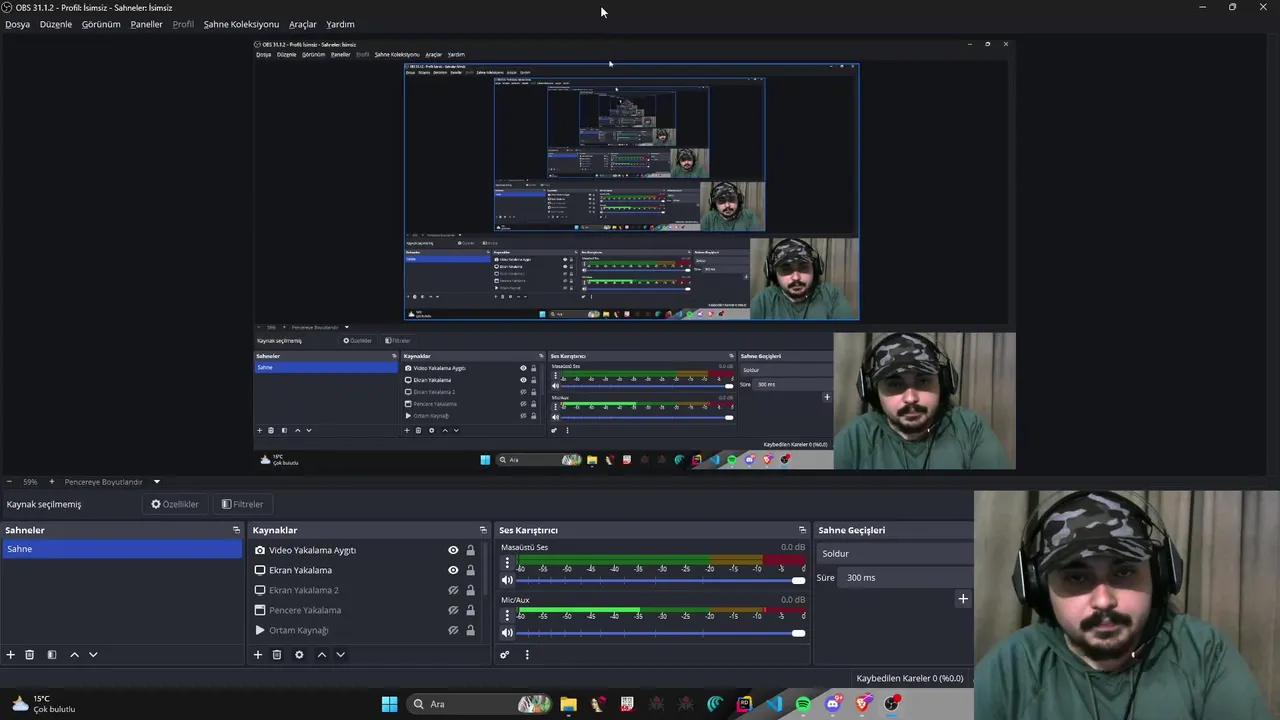Zoom in preview with plus icon

pyautogui.click(x=51, y=482)
